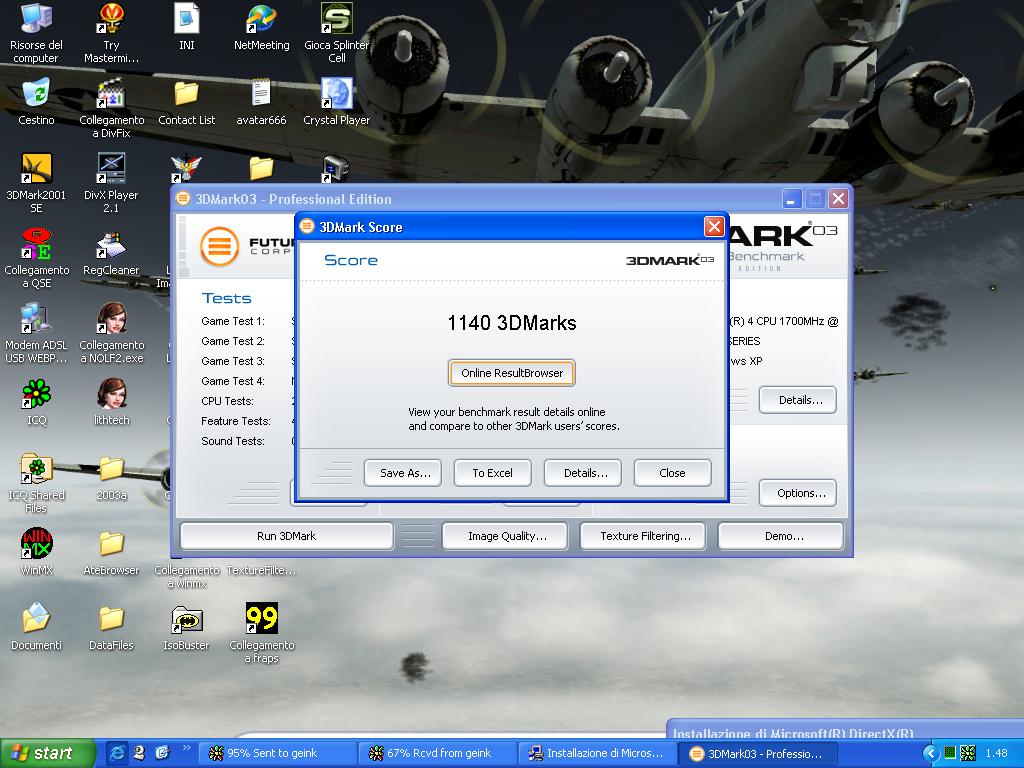Screen dimensions: 1024x768
Task: Click the Sound Tests label
Action: point(232,441)
